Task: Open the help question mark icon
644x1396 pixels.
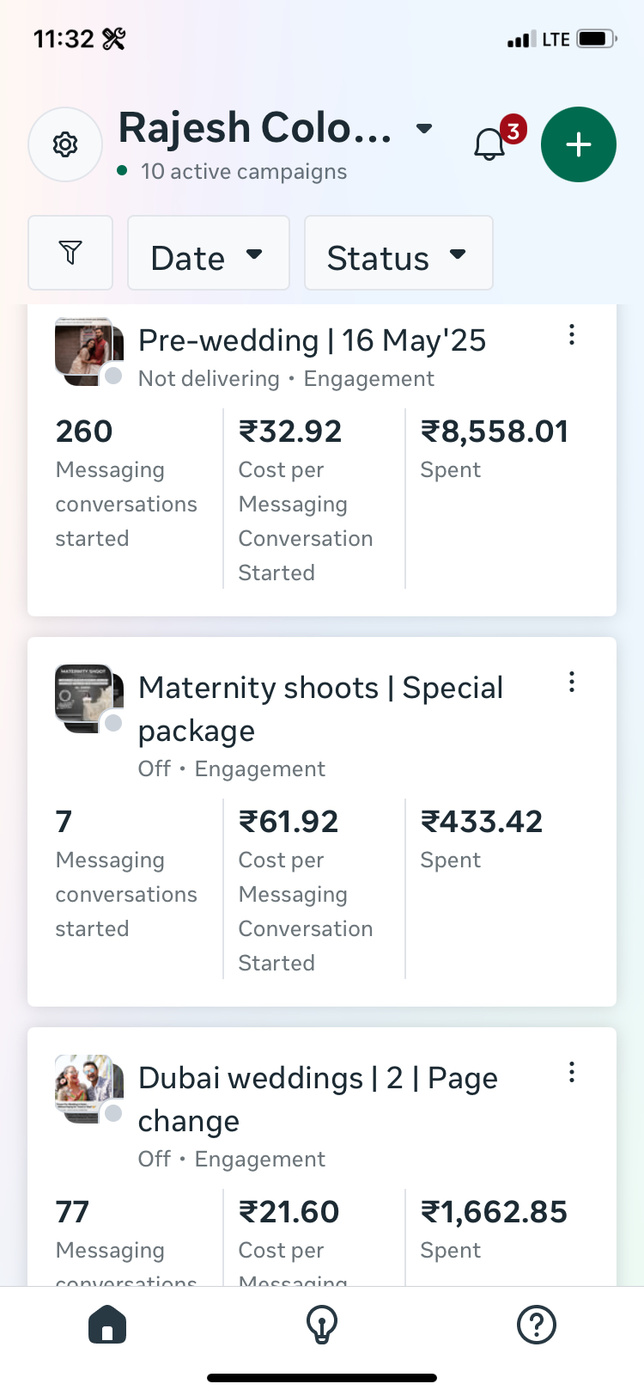Action: coord(536,1326)
